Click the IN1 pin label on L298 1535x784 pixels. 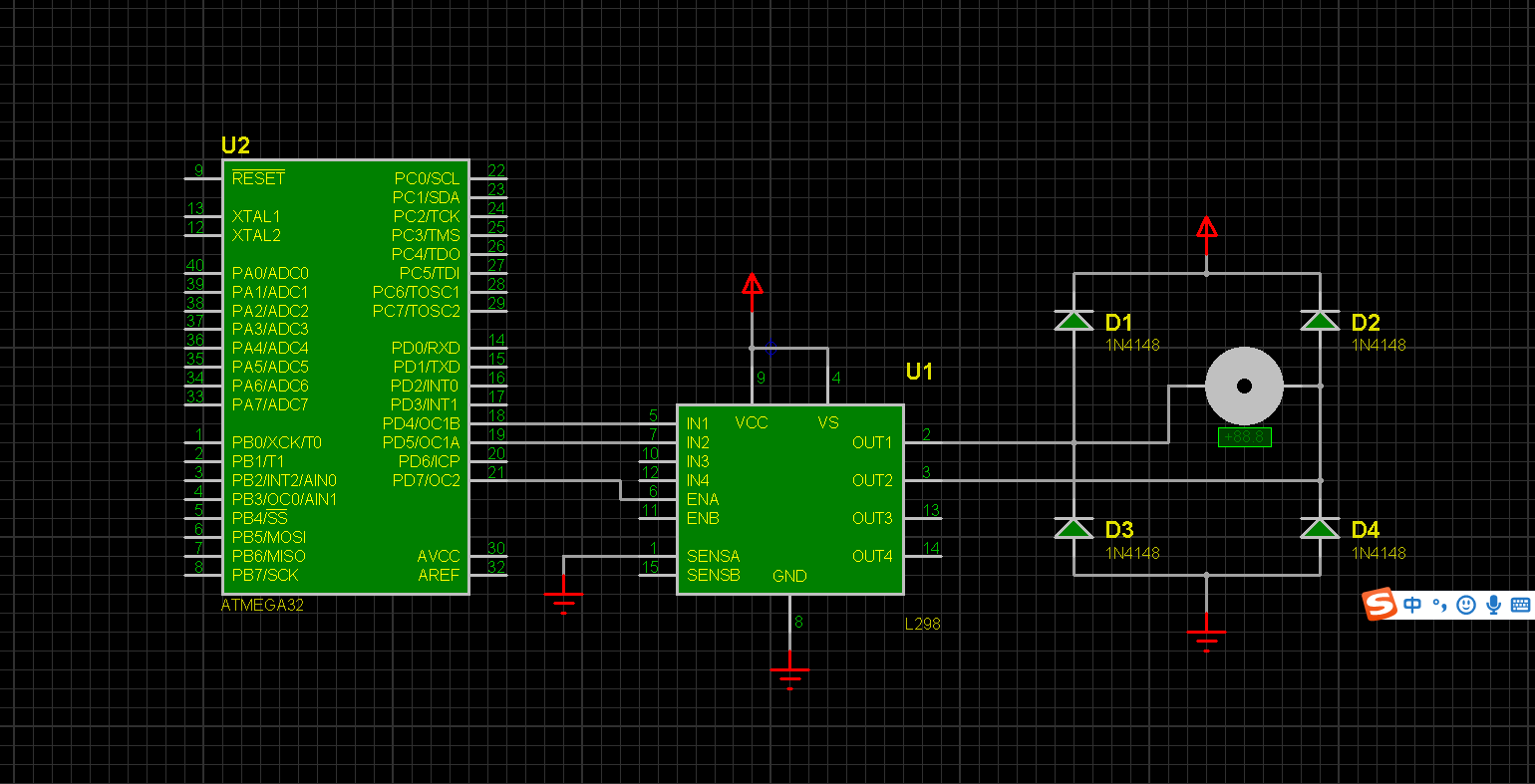point(698,423)
